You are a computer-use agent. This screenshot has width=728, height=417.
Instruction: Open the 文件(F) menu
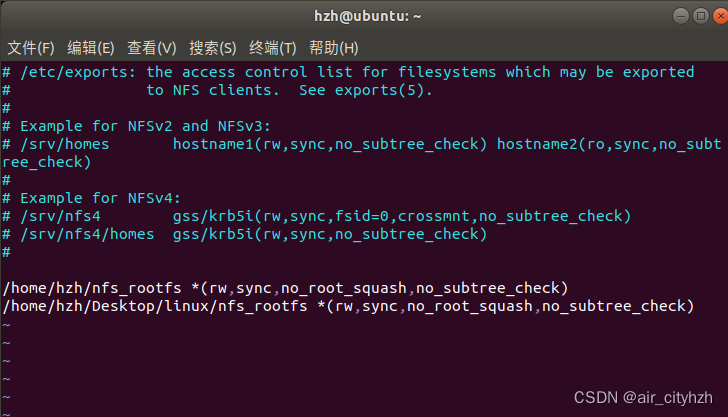31,48
